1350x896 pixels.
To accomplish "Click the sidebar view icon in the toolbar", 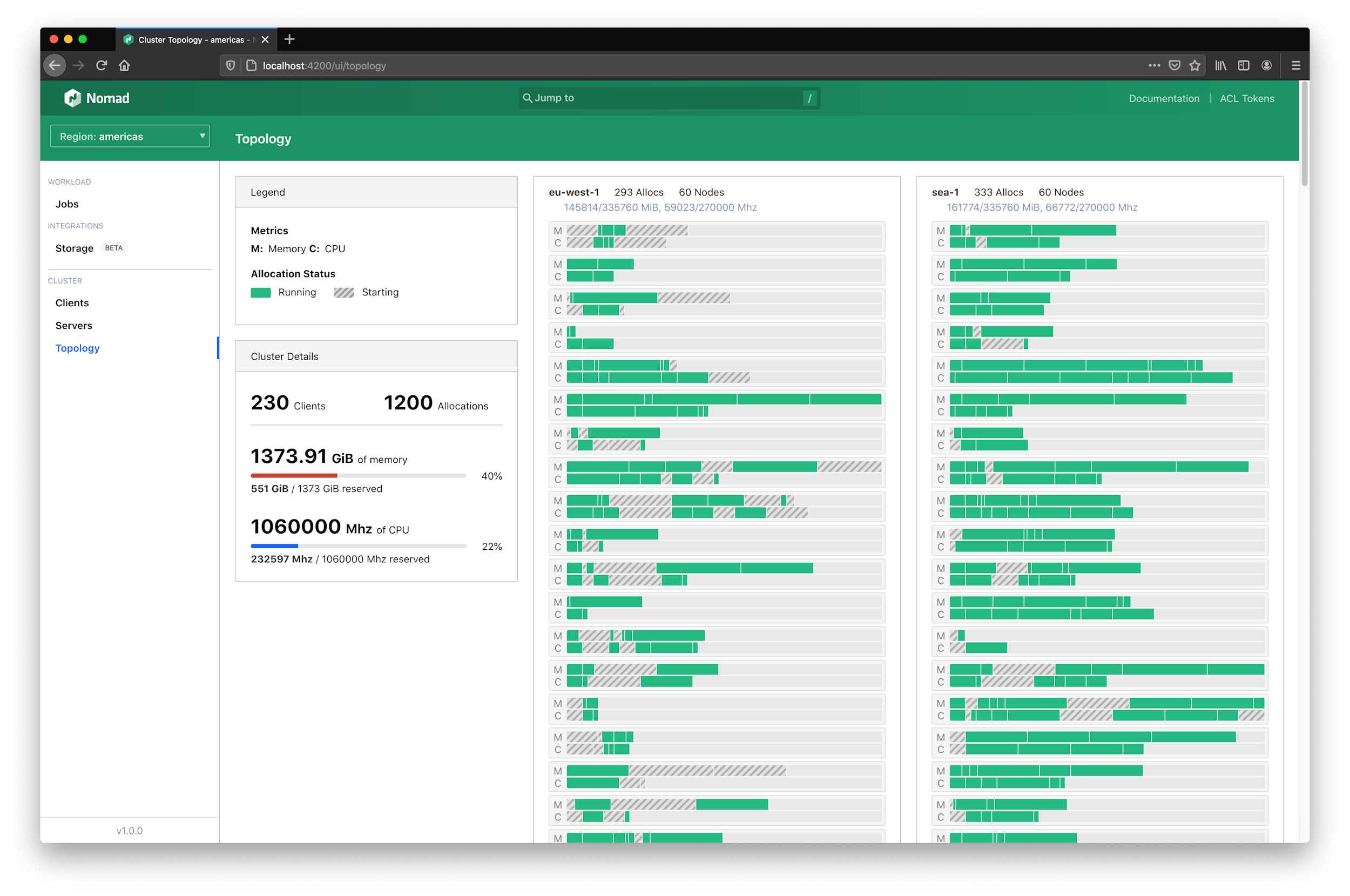I will (x=1243, y=66).
